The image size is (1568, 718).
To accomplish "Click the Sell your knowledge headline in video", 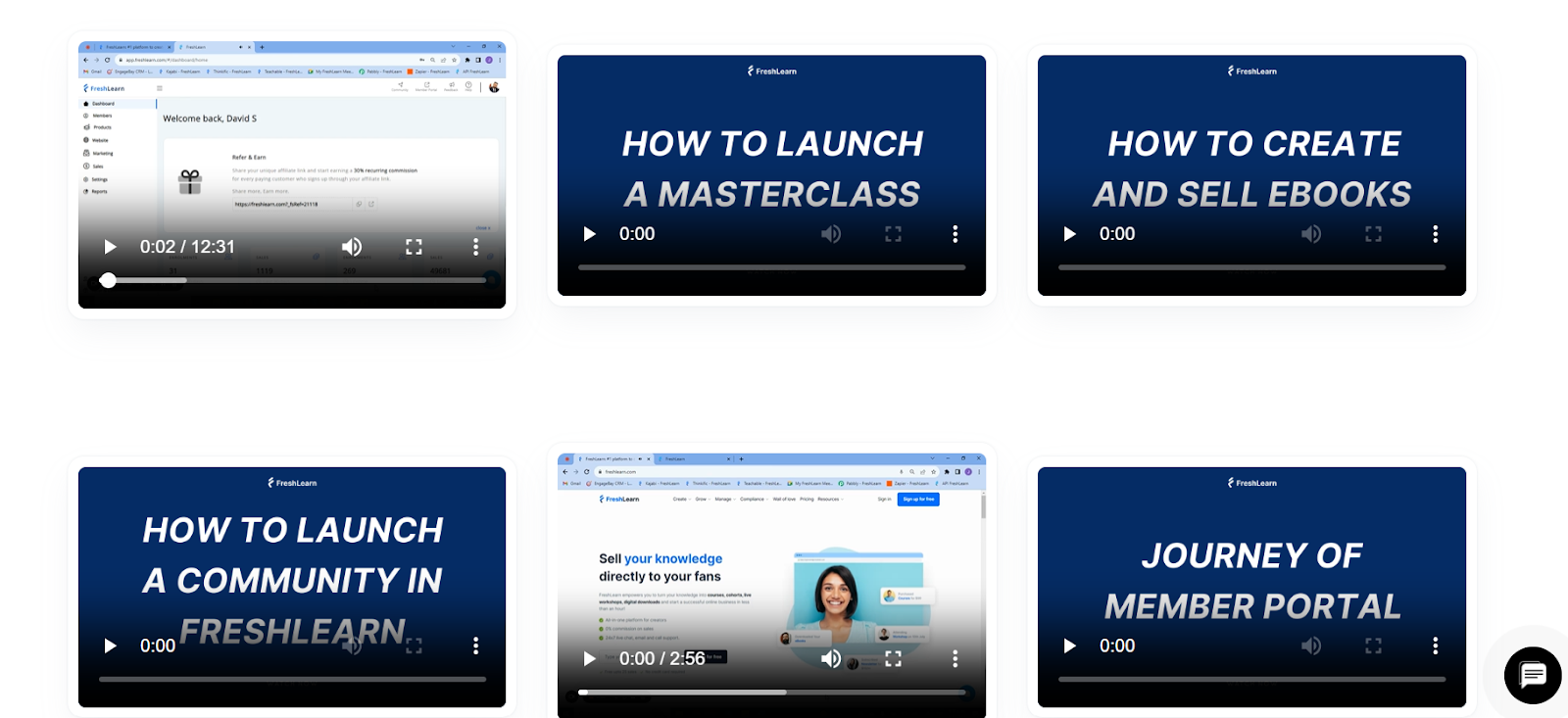I will [661, 567].
